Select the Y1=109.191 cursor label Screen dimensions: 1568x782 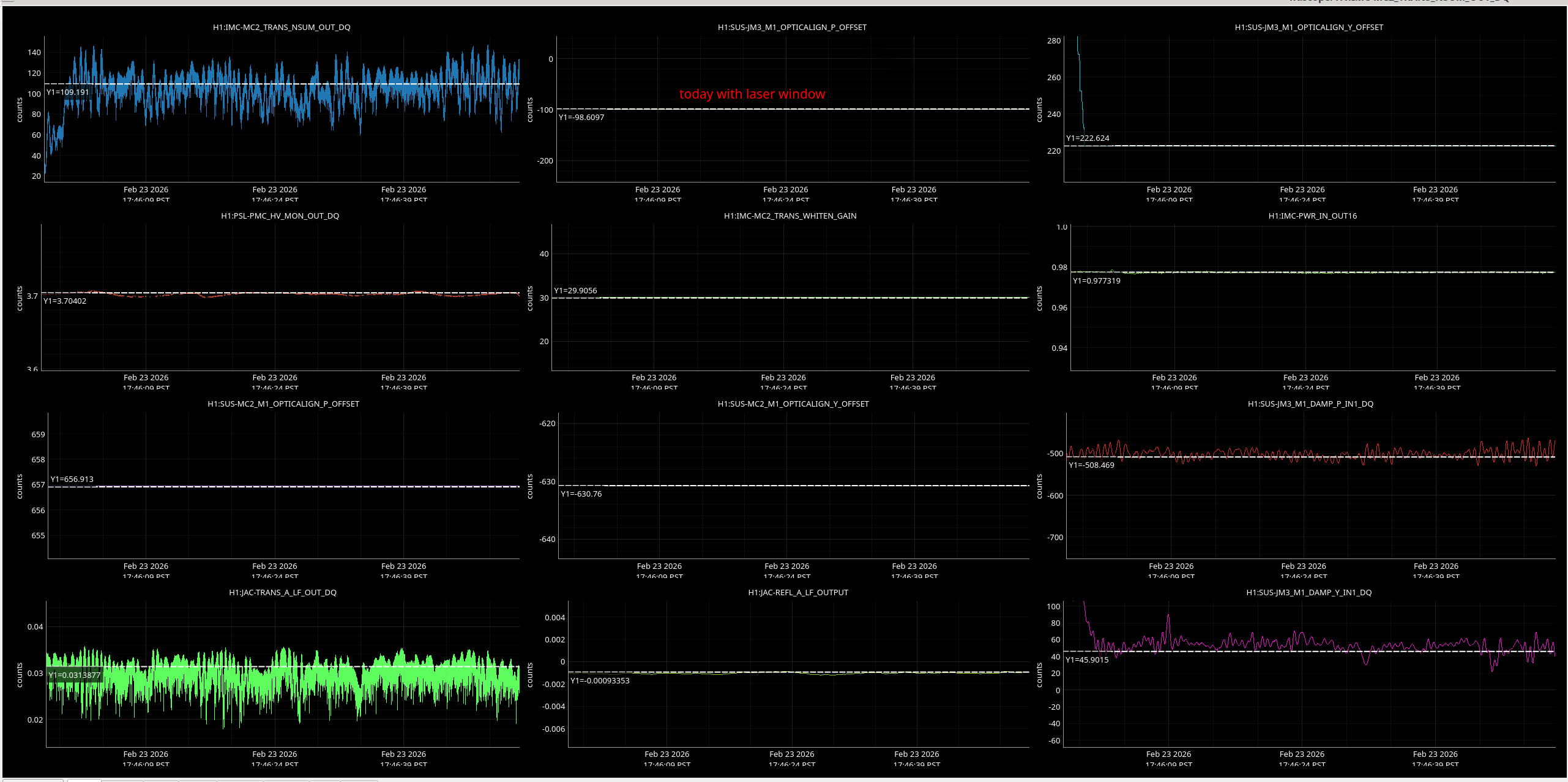coord(68,92)
